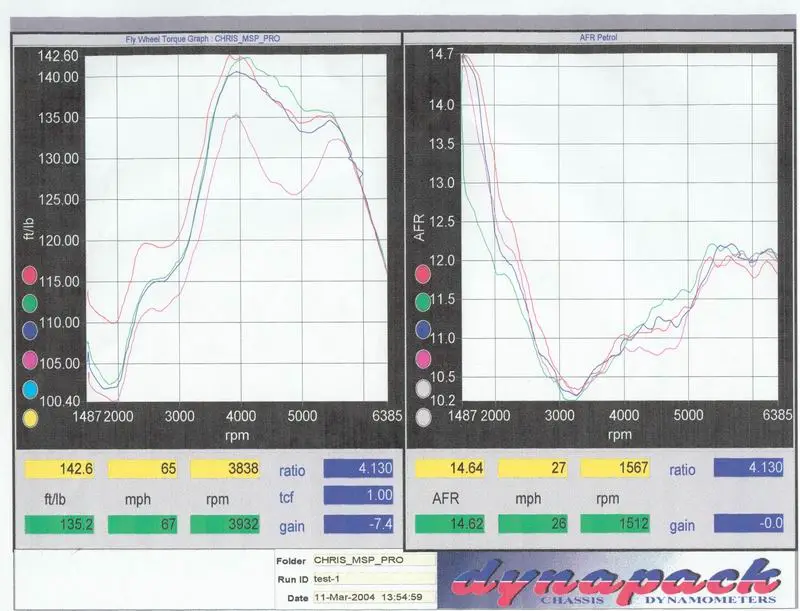The image size is (800, 611).
Task: Select the red run circle on torque graph
Action: pos(31,274)
